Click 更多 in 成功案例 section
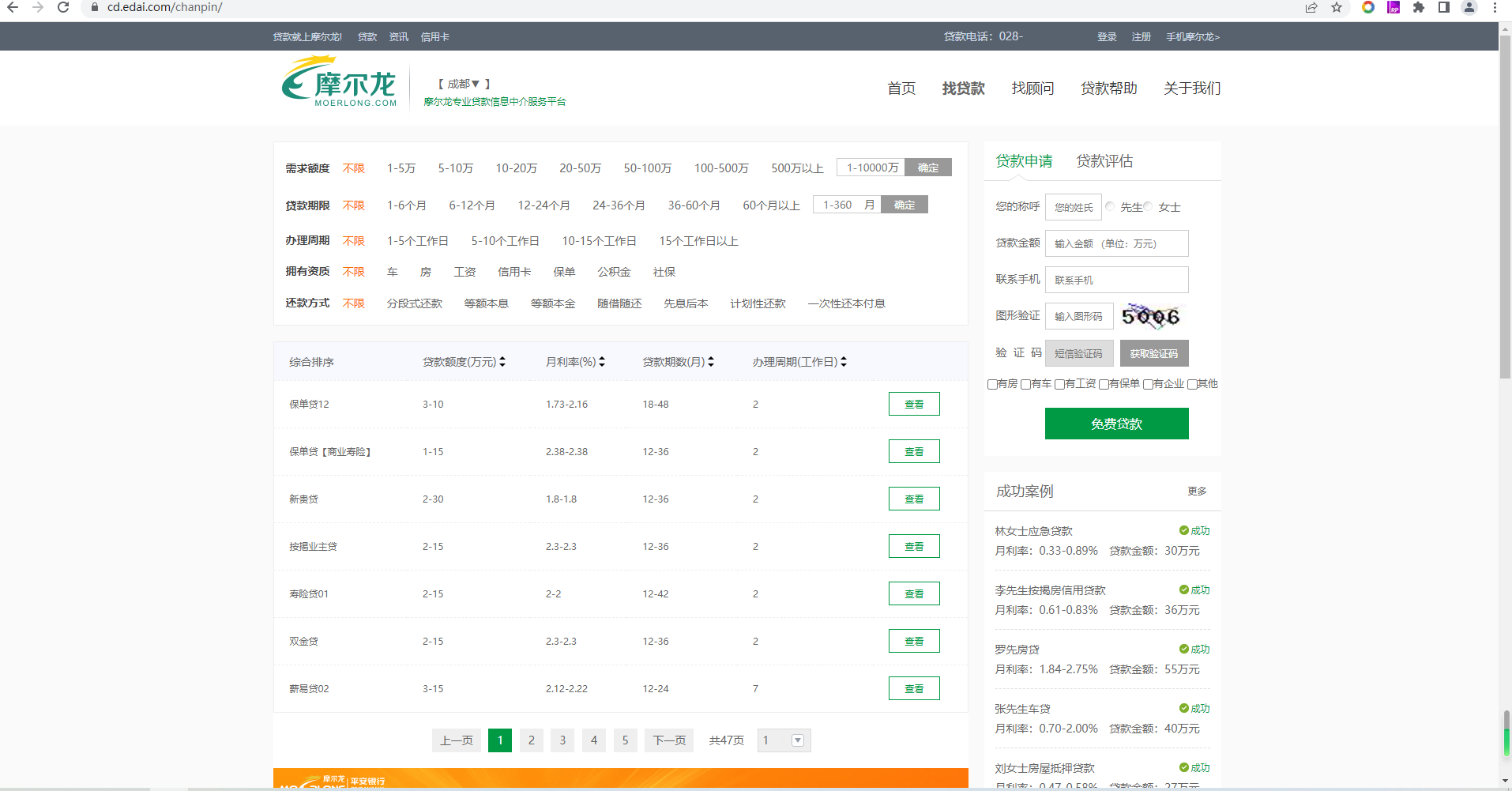This screenshot has height=791, width=1512. pyautogui.click(x=1197, y=492)
